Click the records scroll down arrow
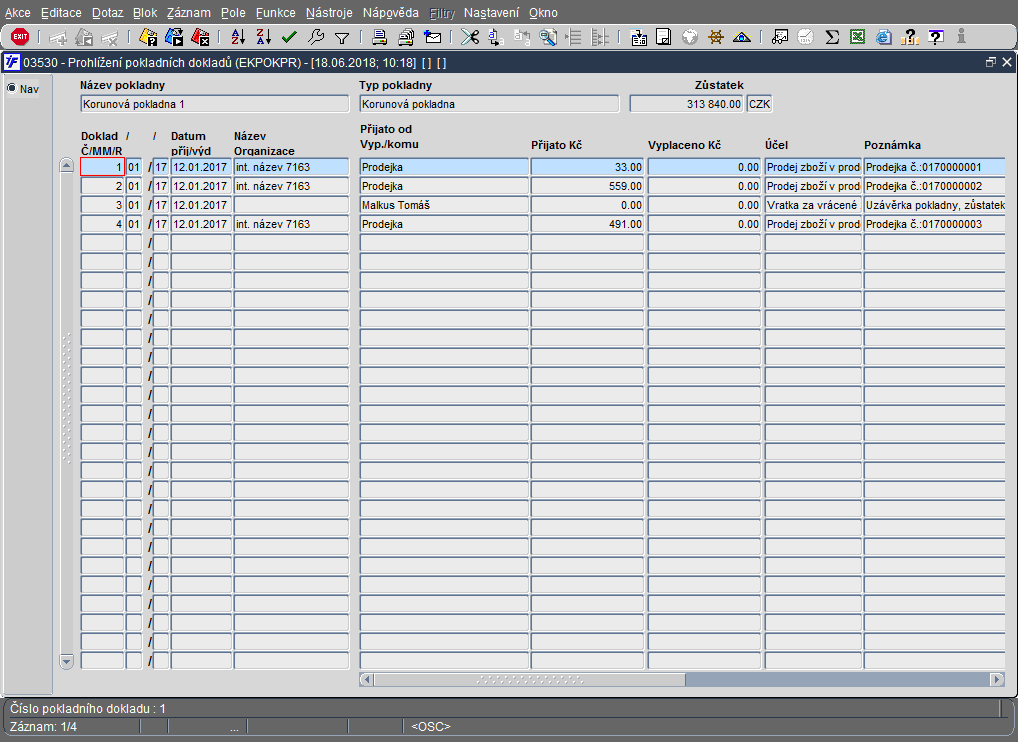1018x742 pixels. [x=66, y=661]
